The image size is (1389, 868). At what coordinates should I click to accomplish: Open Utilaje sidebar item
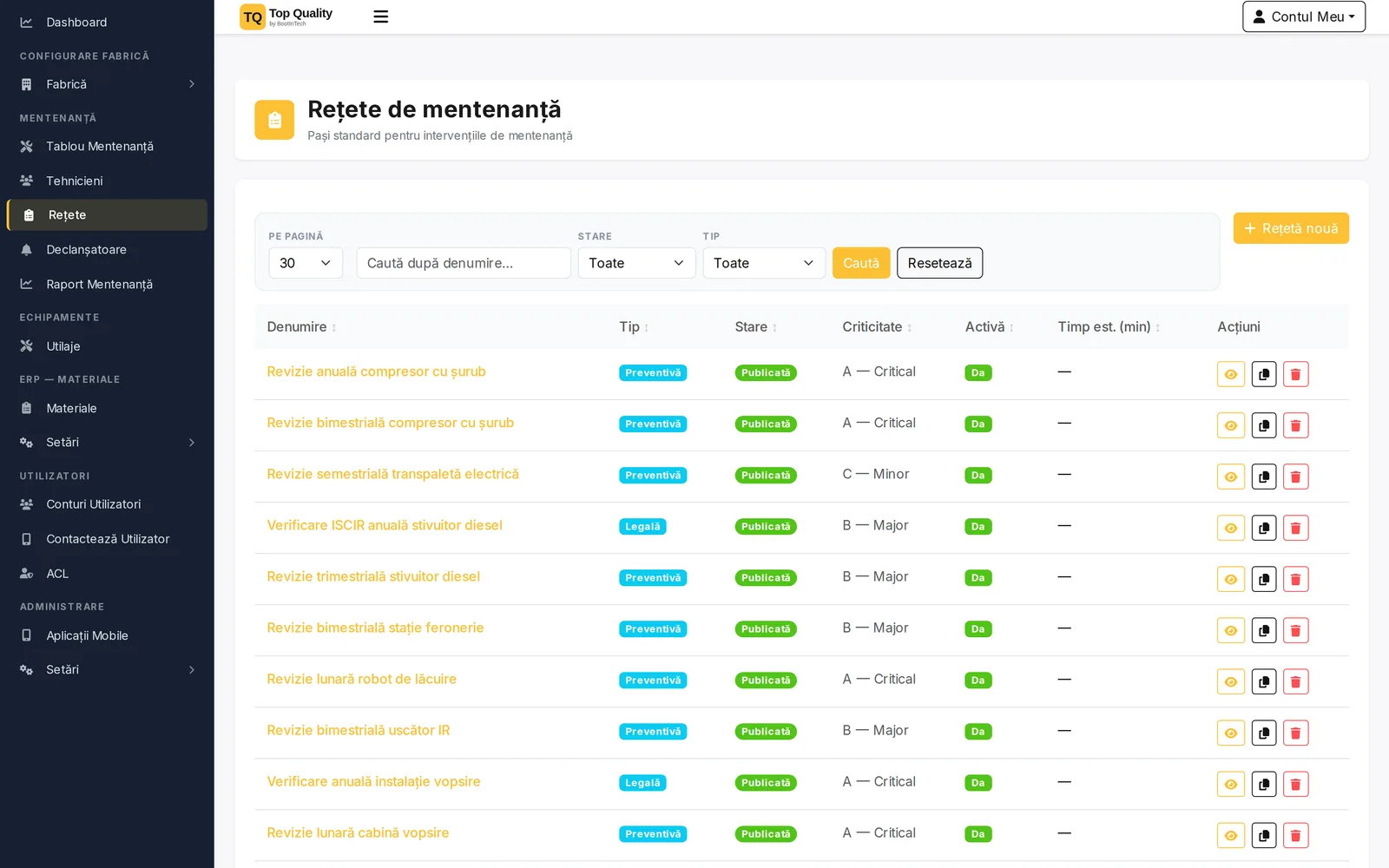(x=107, y=346)
